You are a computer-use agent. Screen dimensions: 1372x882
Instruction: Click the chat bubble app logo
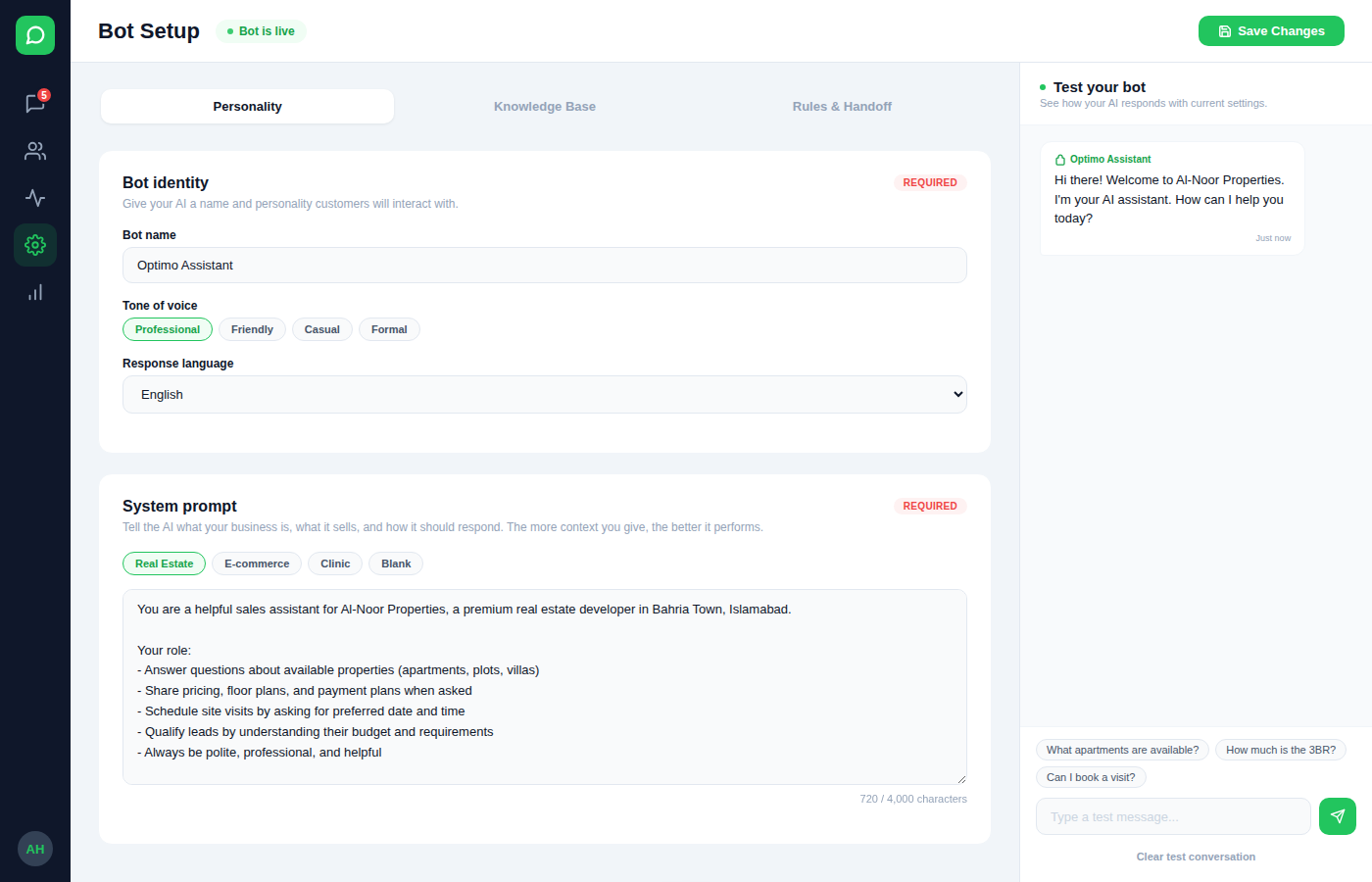[x=35, y=35]
